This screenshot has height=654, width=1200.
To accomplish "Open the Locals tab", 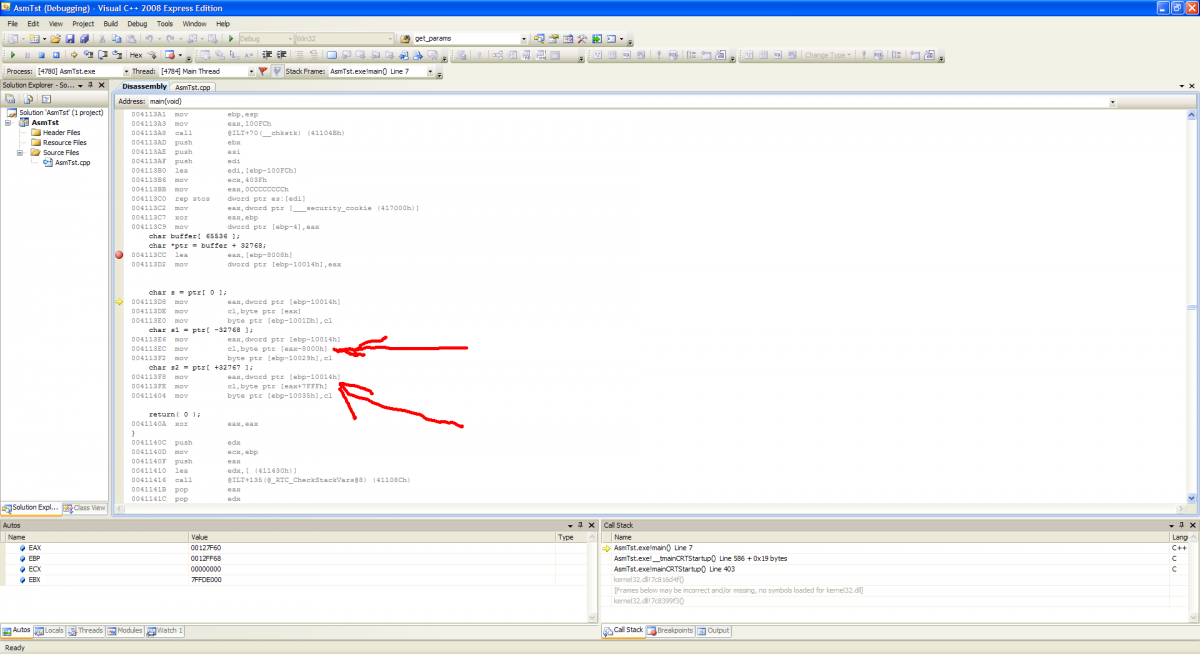I will click(50, 631).
